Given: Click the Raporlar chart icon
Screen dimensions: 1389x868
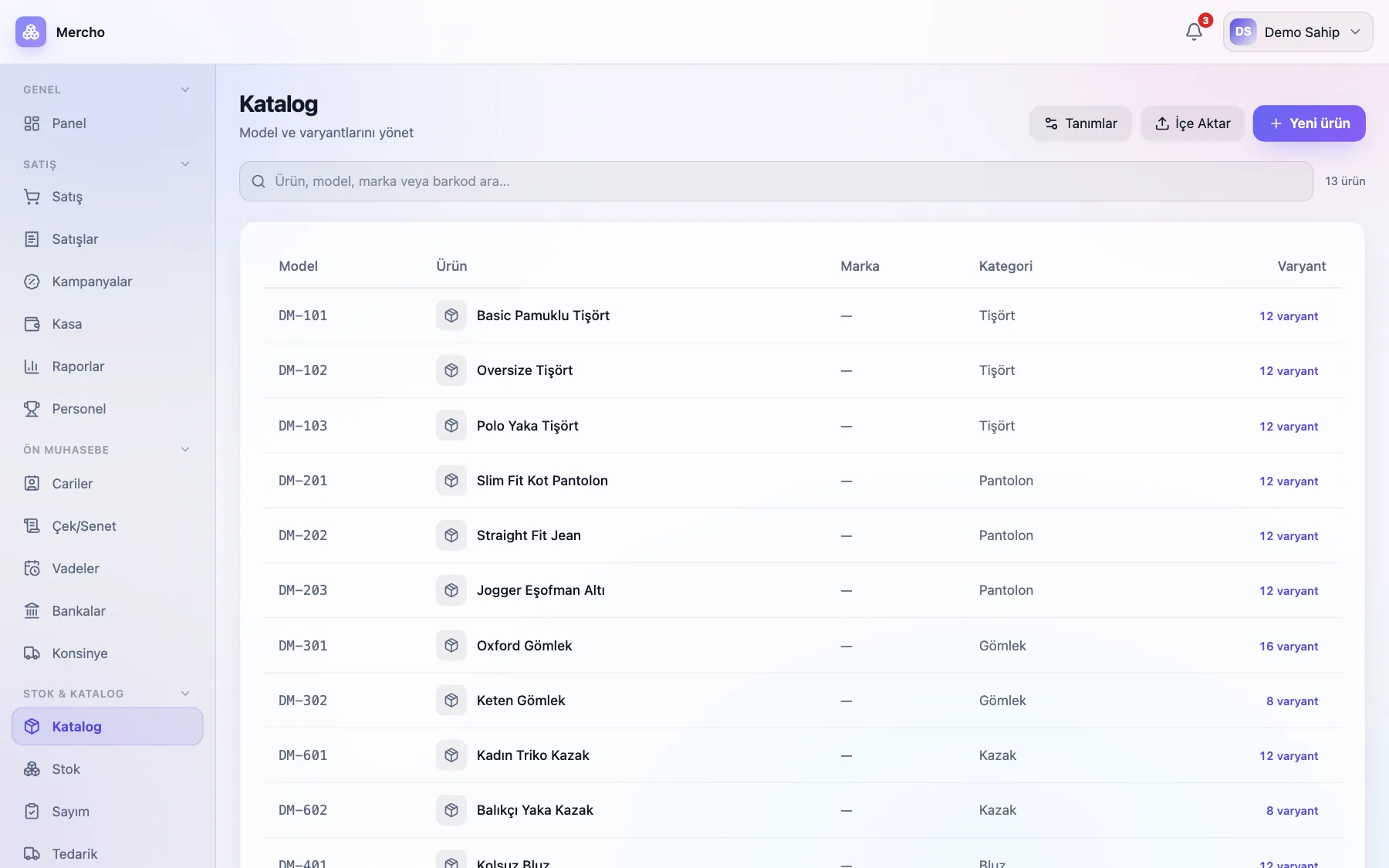Looking at the screenshot, I should point(32,366).
